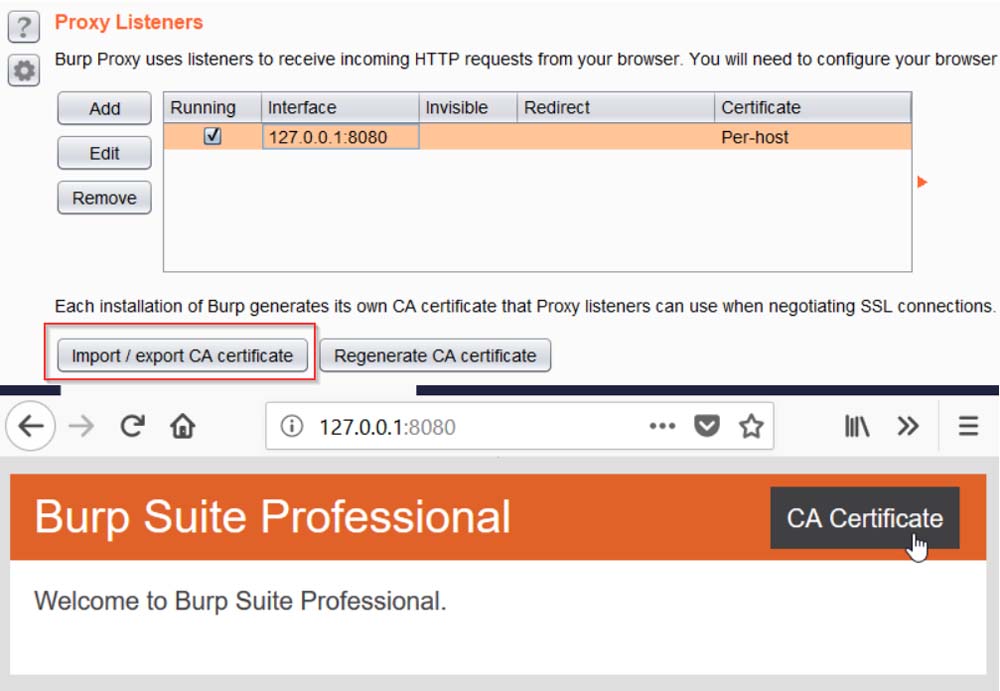The width and height of the screenshot is (1000, 691).
Task: Click the Firefox back arrow
Action: 31,426
